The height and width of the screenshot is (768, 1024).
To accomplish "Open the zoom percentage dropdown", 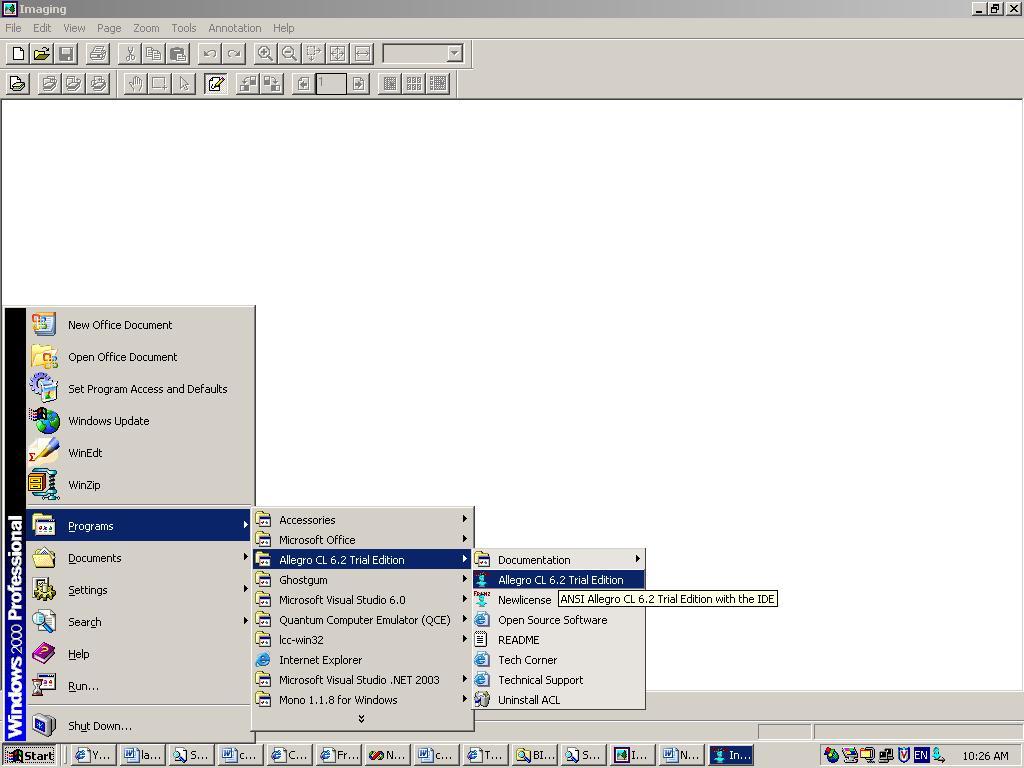I will pos(455,54).
